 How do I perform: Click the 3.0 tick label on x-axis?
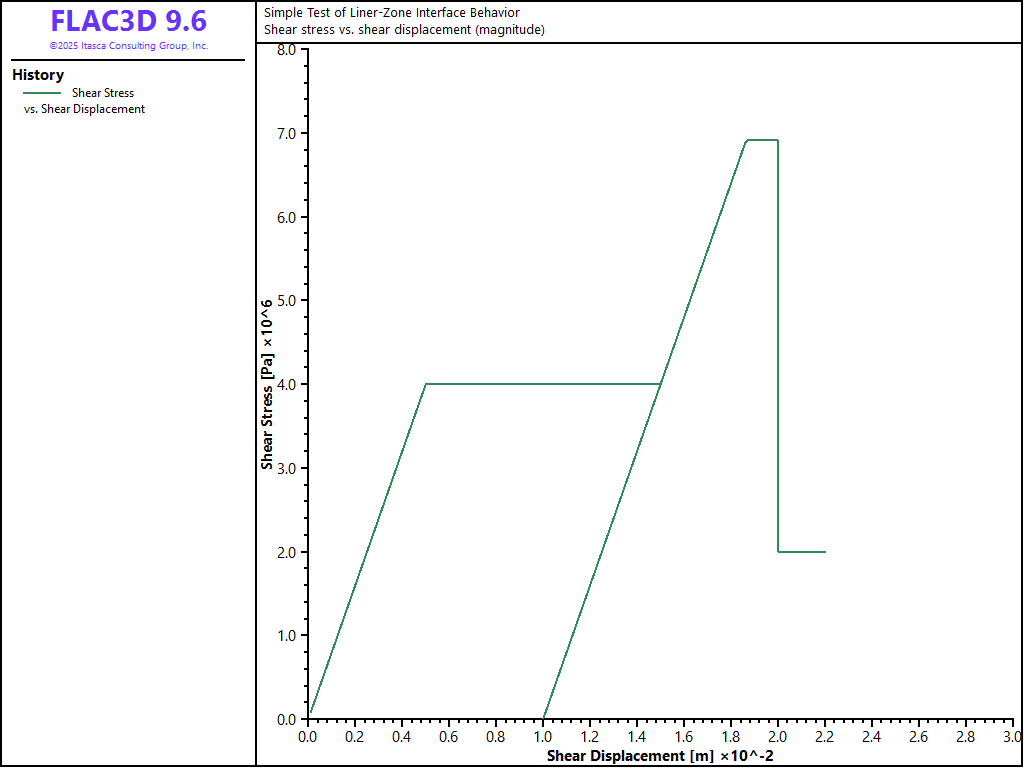[1012, 737]
